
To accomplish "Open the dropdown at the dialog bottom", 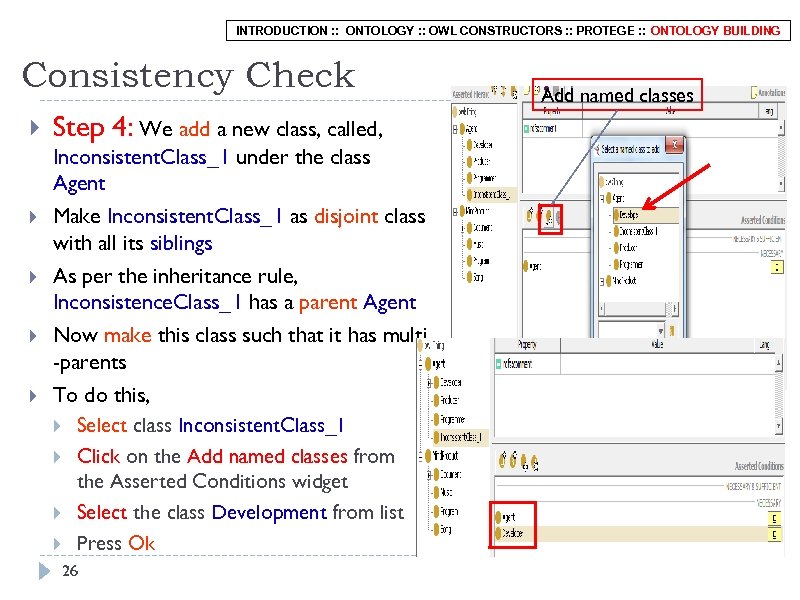I will 661,331.
